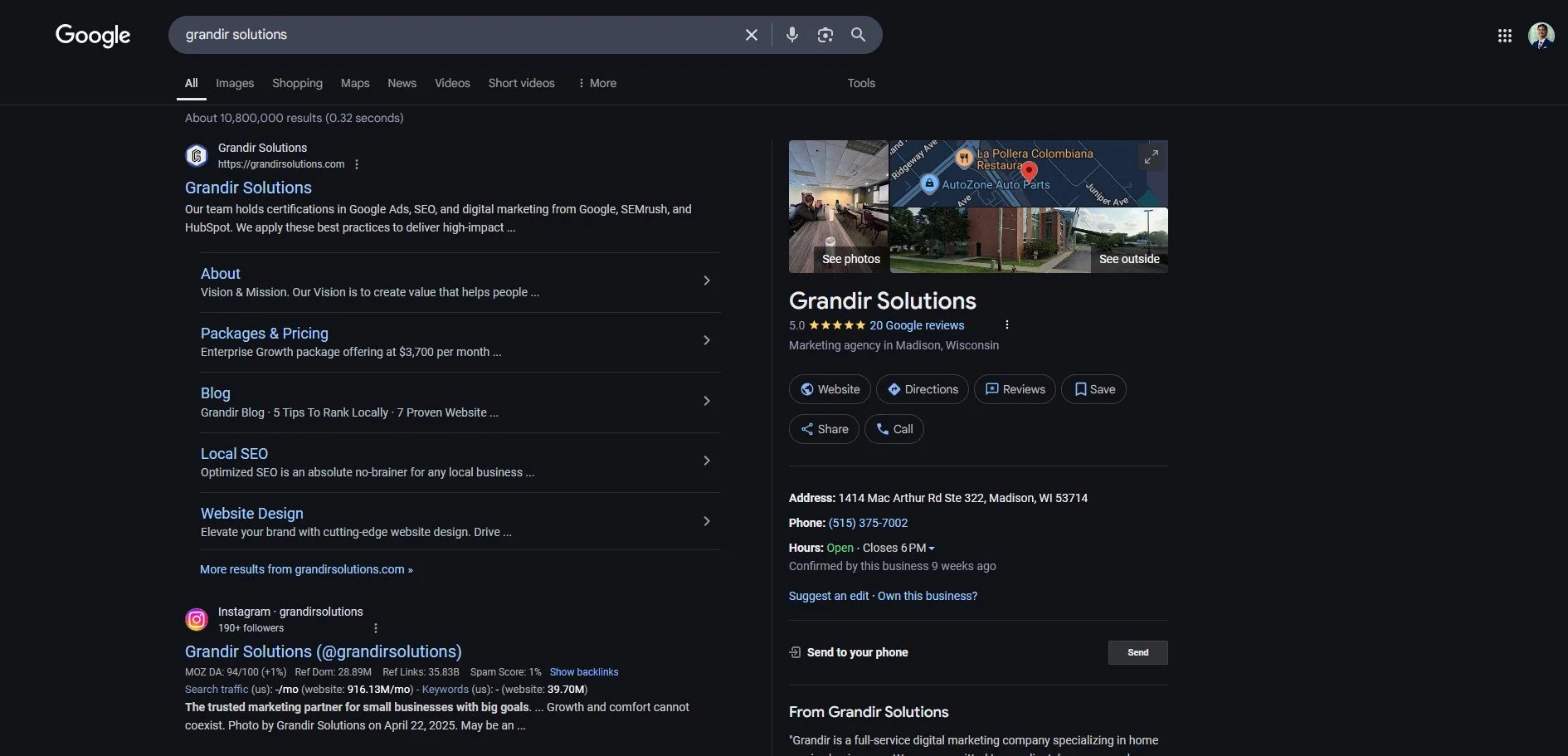Switch to the Images tab

coord(235,83)
